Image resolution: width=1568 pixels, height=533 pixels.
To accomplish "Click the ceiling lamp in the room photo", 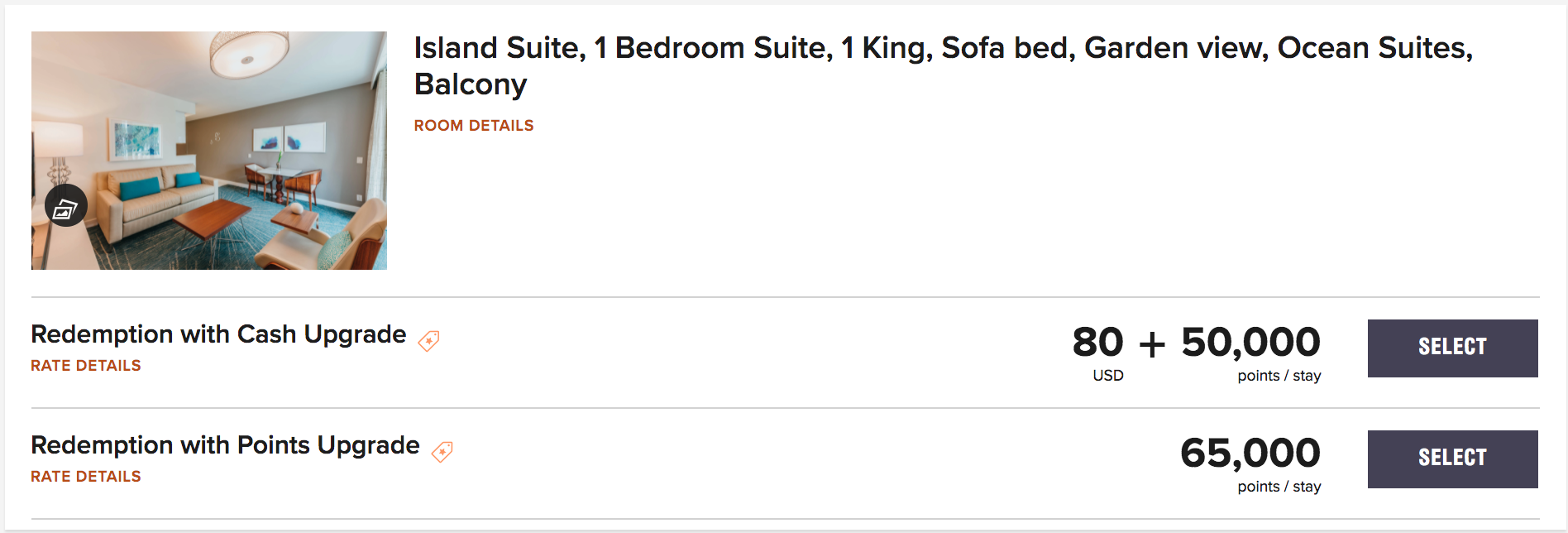I will tap(249, 53).
